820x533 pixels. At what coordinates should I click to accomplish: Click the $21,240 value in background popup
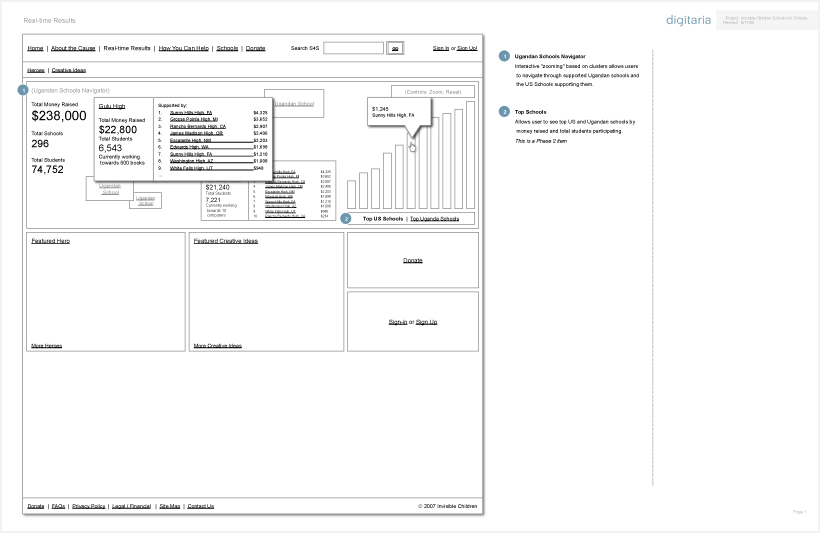click(x=218, y=187)
